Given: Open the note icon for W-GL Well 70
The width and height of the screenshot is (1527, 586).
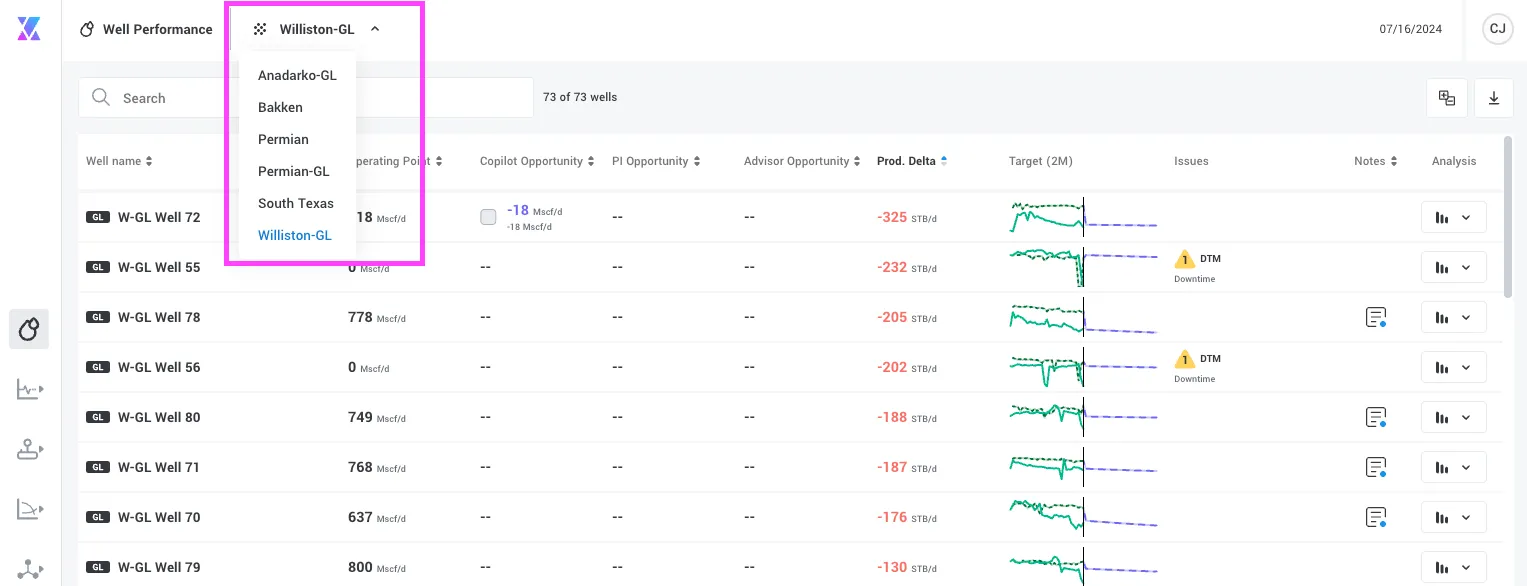Looking at the screenshot, I should tap(1376, 518).
